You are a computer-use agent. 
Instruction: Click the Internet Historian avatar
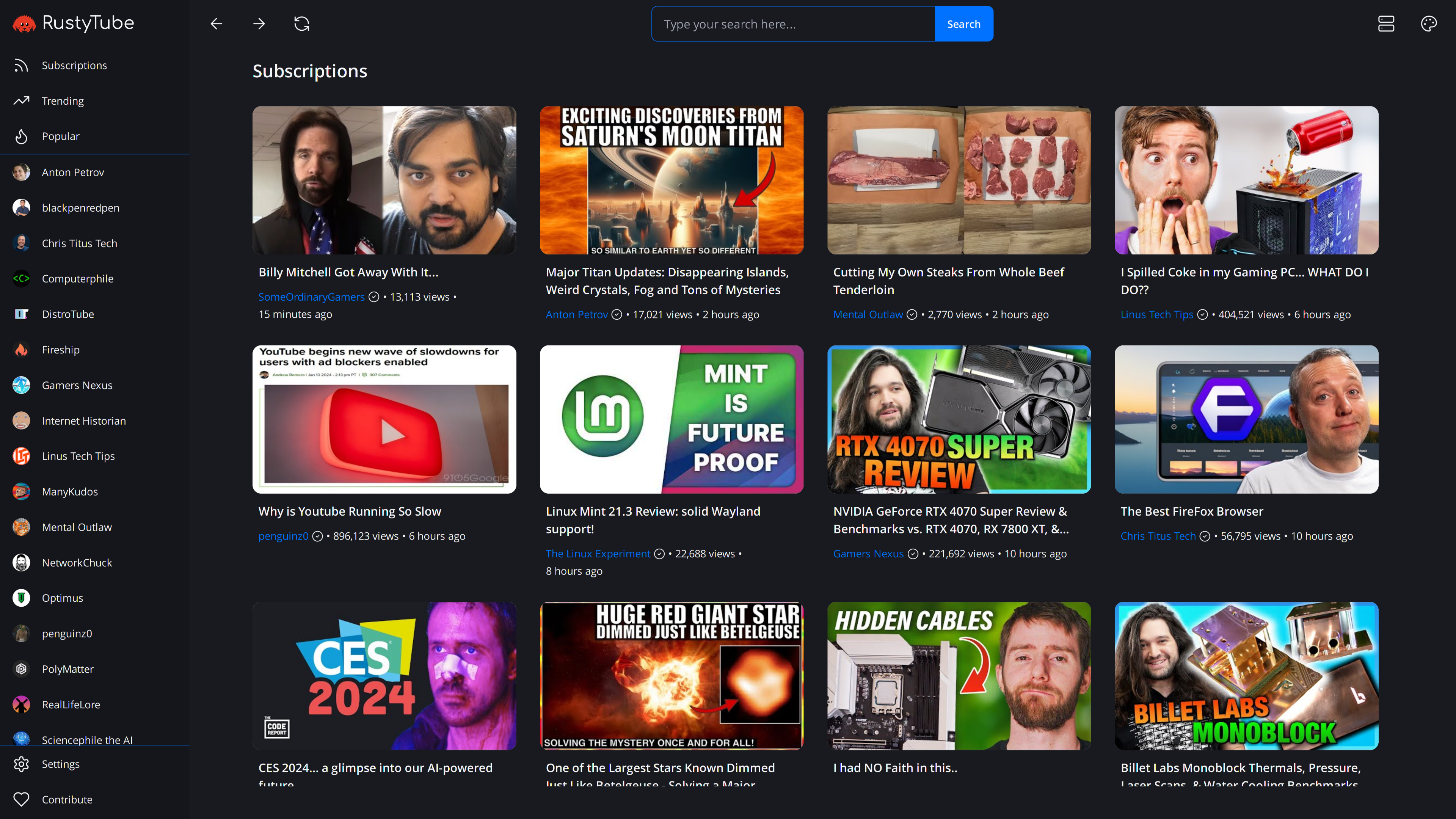click(22, 421)
